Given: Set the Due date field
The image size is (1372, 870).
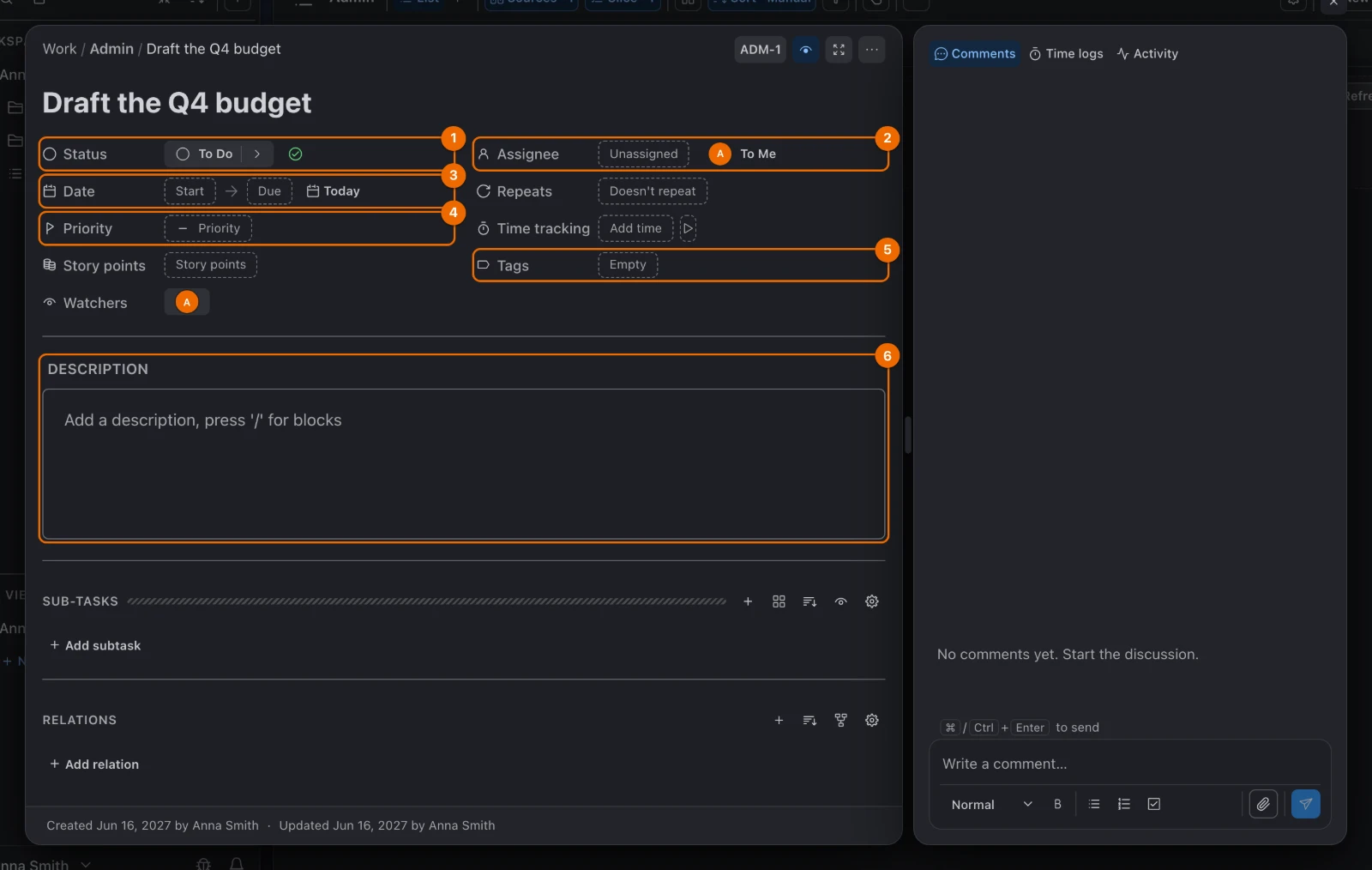Looking at the screenshot, I should point(269,191).
